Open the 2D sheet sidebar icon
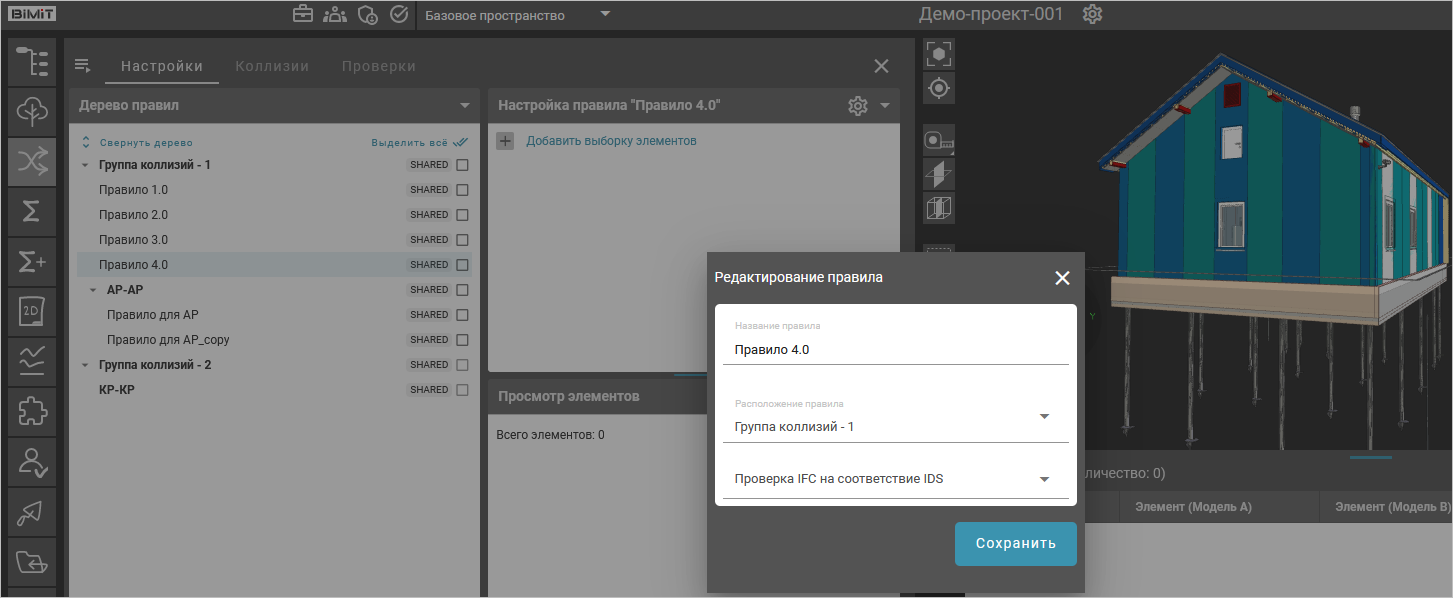Viewport: 1453px width, 598px height. [x=32, y=311]
